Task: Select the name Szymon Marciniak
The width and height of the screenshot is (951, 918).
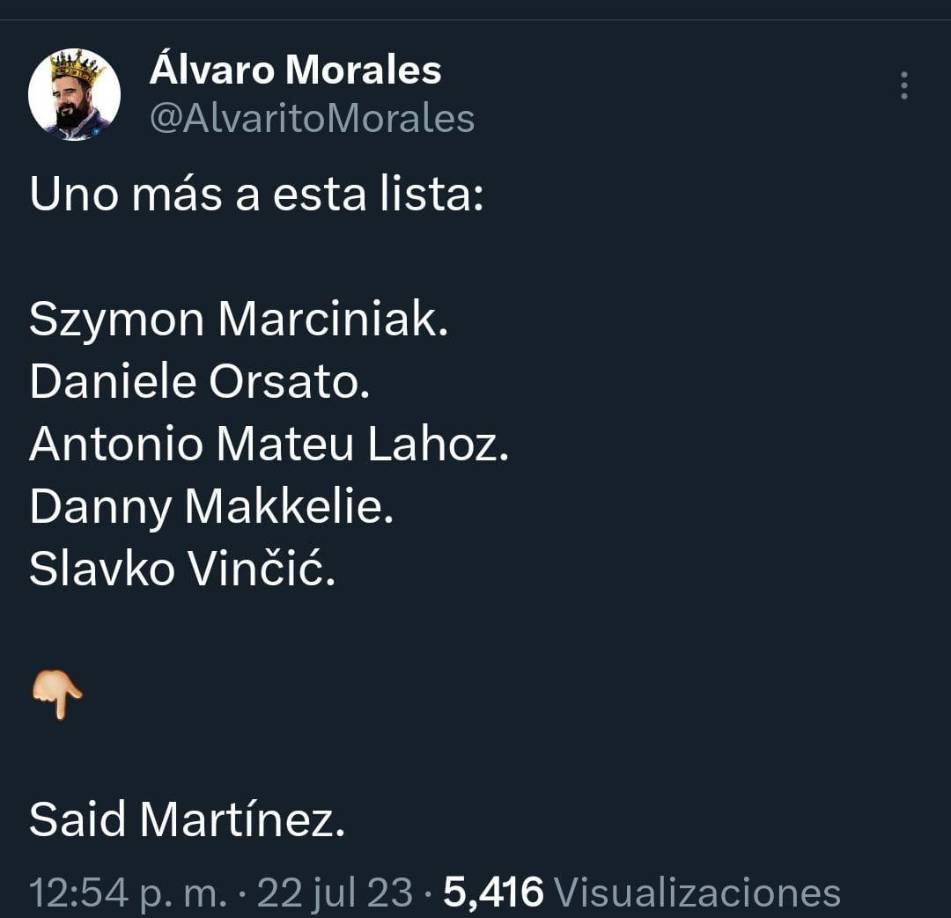Action: point(239,320)
